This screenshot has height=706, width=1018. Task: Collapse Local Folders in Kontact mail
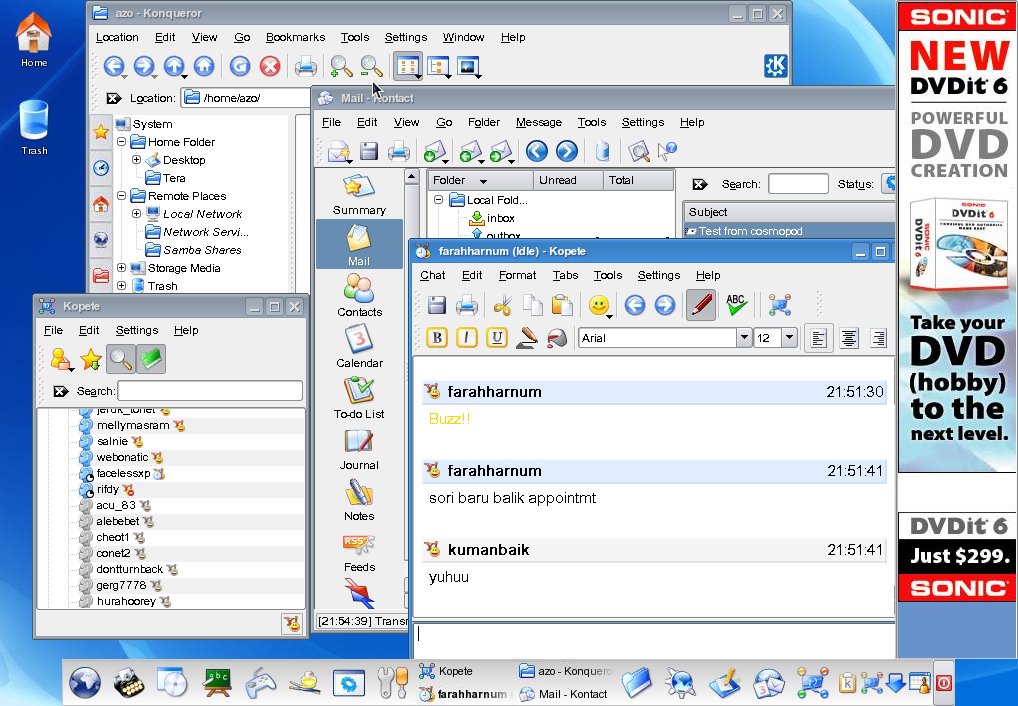click(438, 199)
